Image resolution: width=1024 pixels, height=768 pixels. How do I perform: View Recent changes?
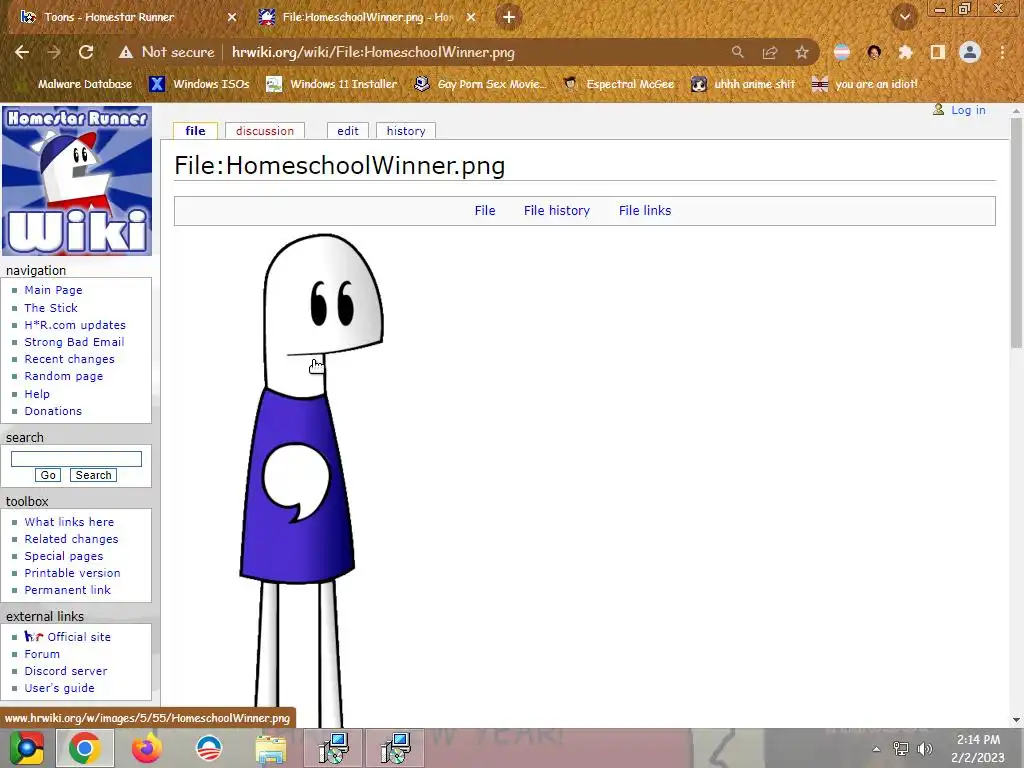click(69, 359)
